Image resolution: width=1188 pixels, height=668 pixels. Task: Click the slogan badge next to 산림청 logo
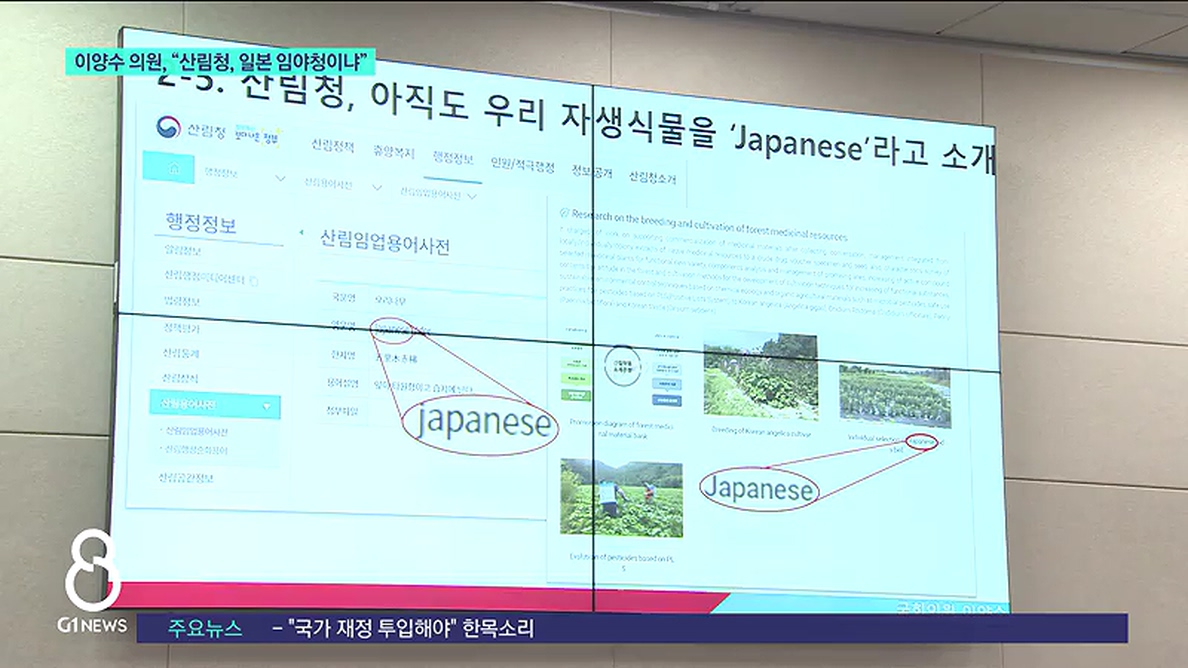coord(256,134)
